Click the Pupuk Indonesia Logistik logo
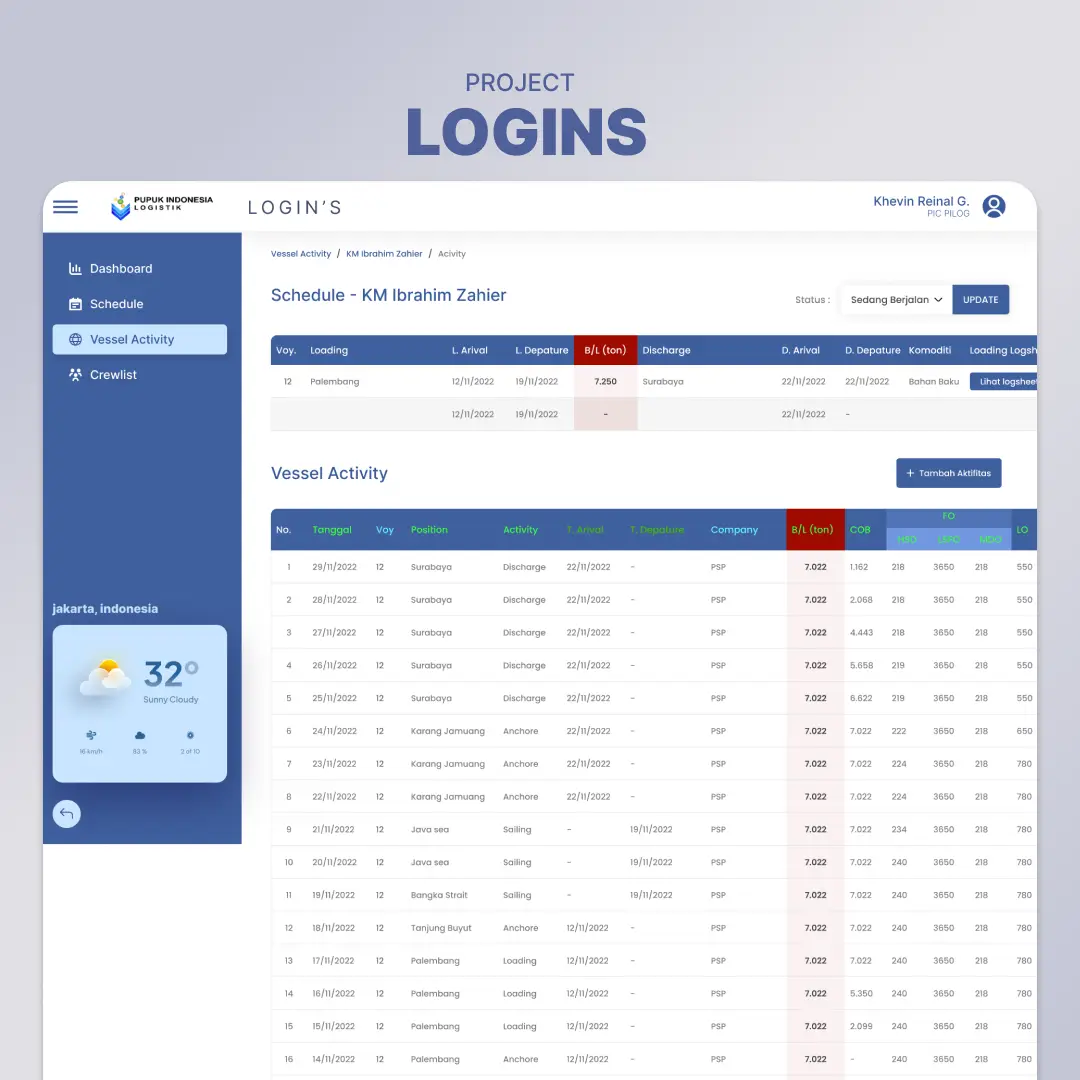This screenshot has height=1080, width=1080. pos(162,206)
